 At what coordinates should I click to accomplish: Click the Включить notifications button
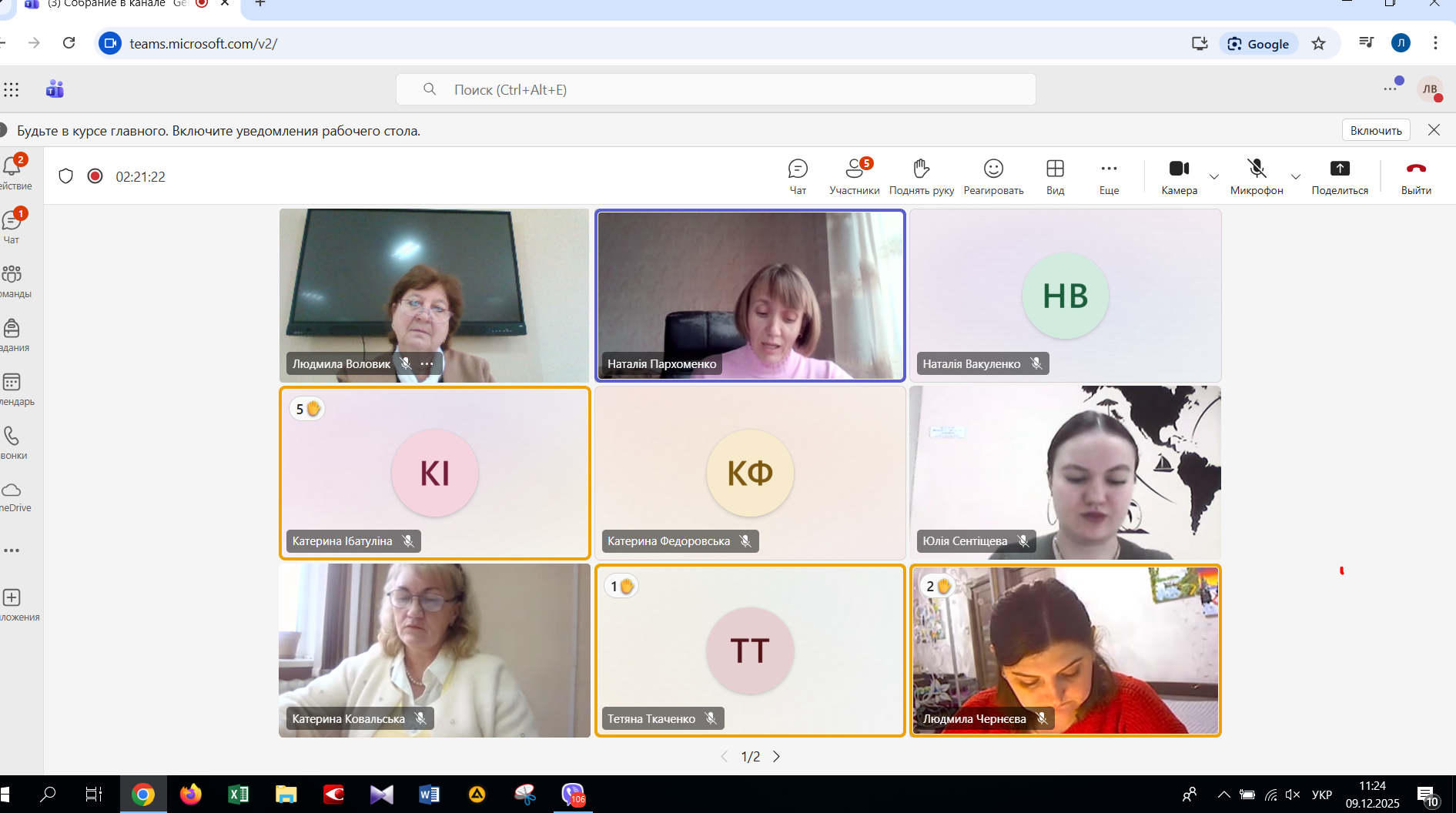point(1376,130)
